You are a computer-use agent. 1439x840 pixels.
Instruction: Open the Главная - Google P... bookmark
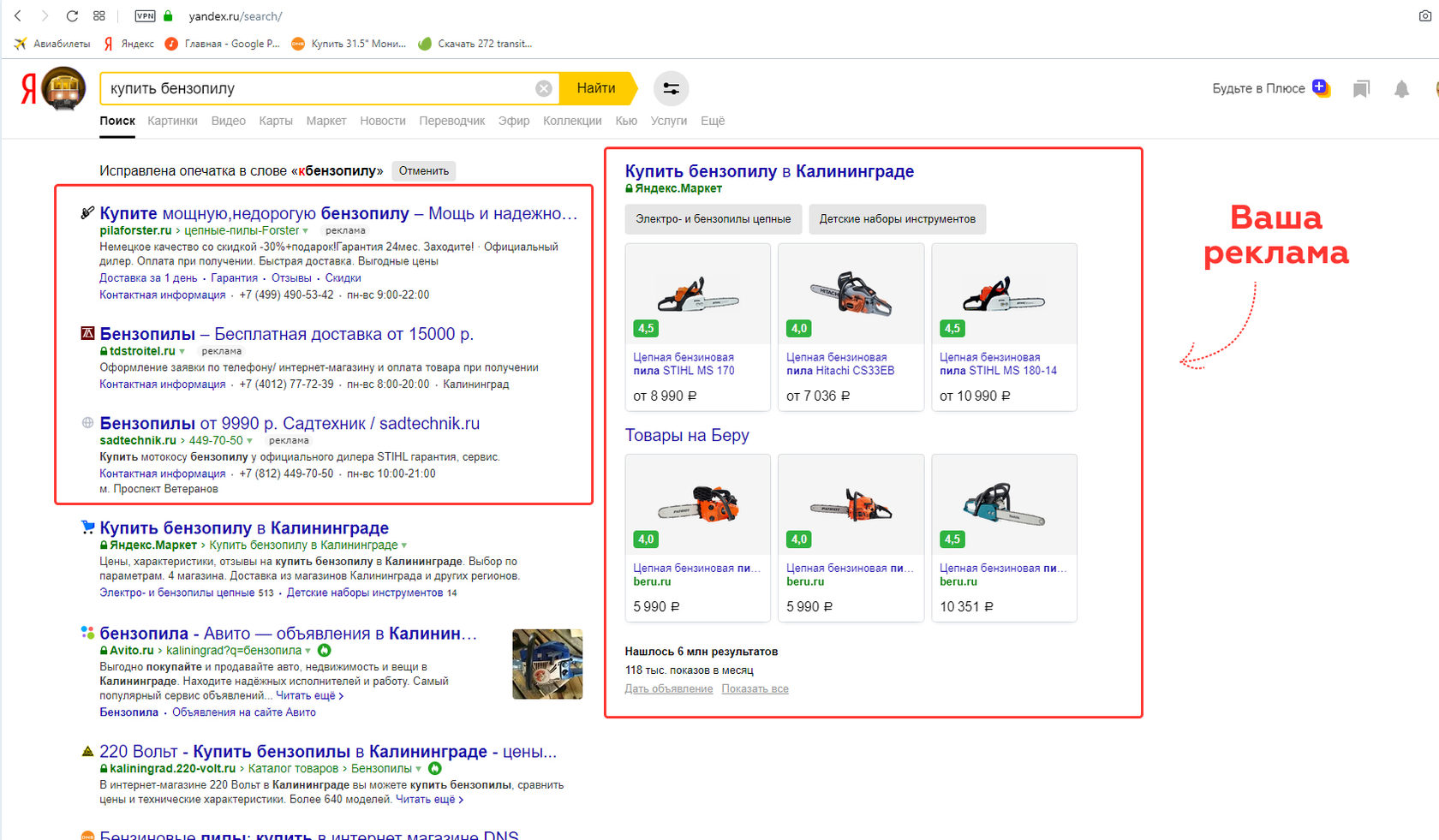[223, 44]
